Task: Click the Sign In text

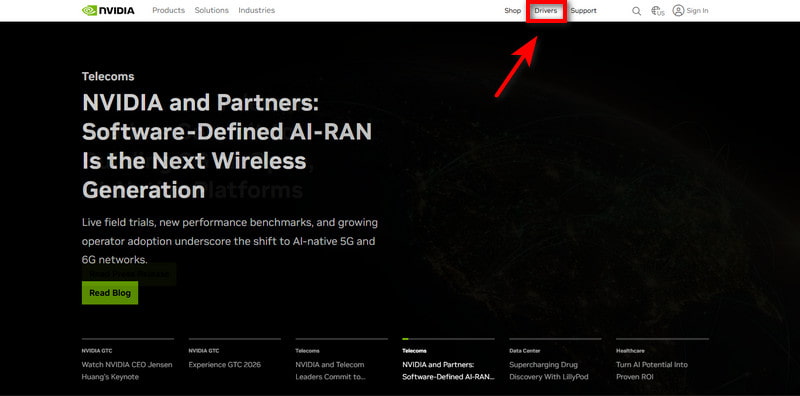Action: pos(697,11)
